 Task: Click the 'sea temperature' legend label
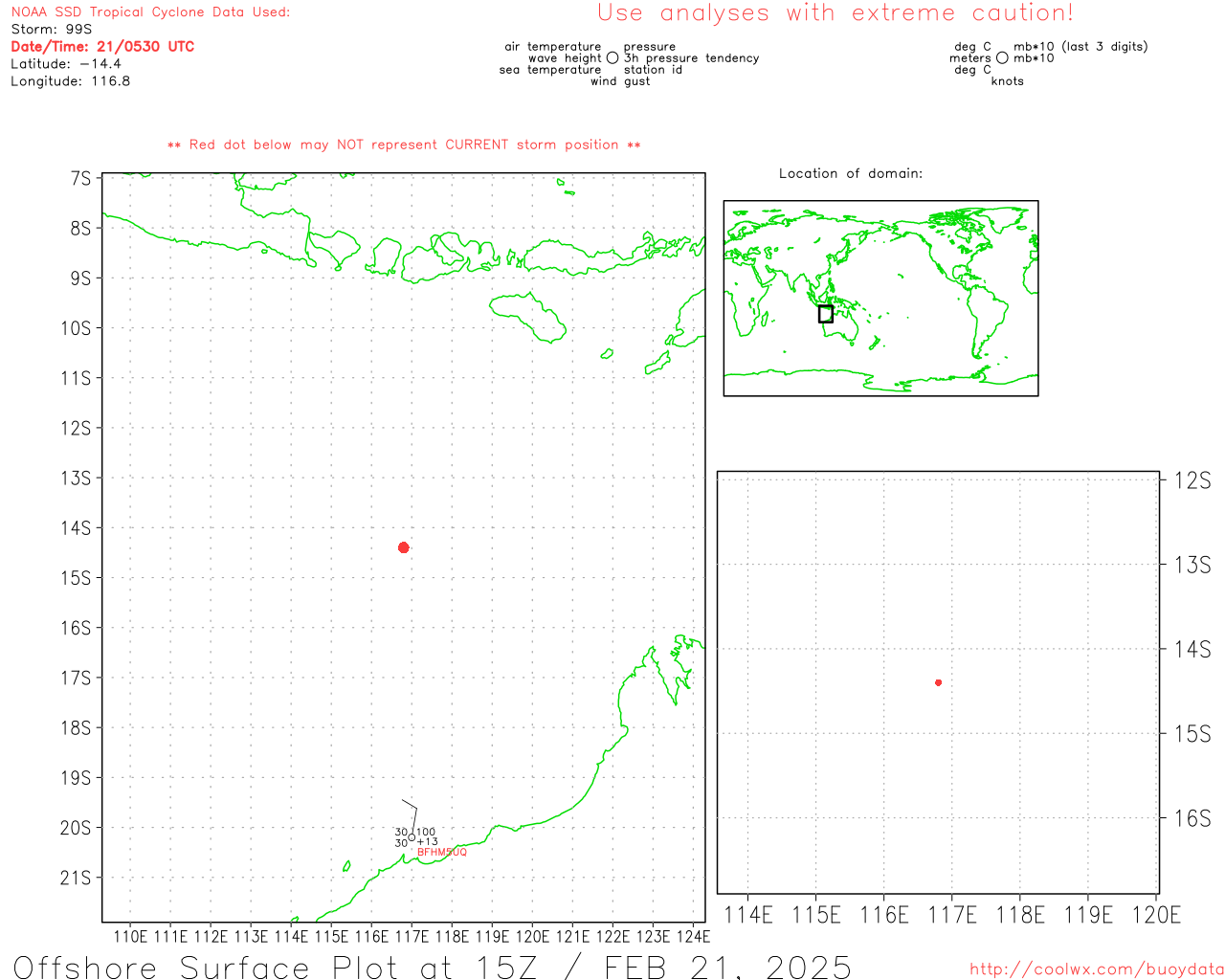click(550, 70)
